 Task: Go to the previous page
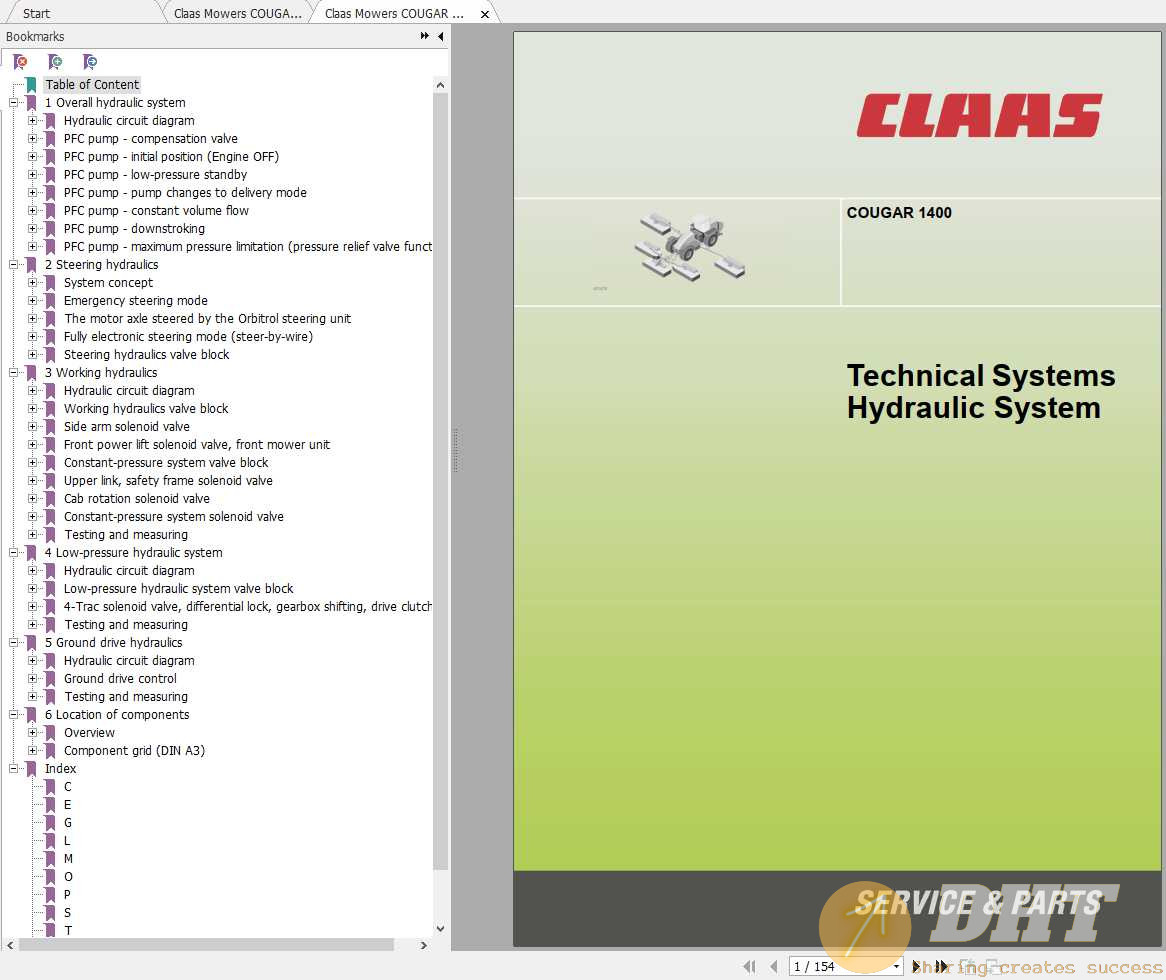coord(774,967)
